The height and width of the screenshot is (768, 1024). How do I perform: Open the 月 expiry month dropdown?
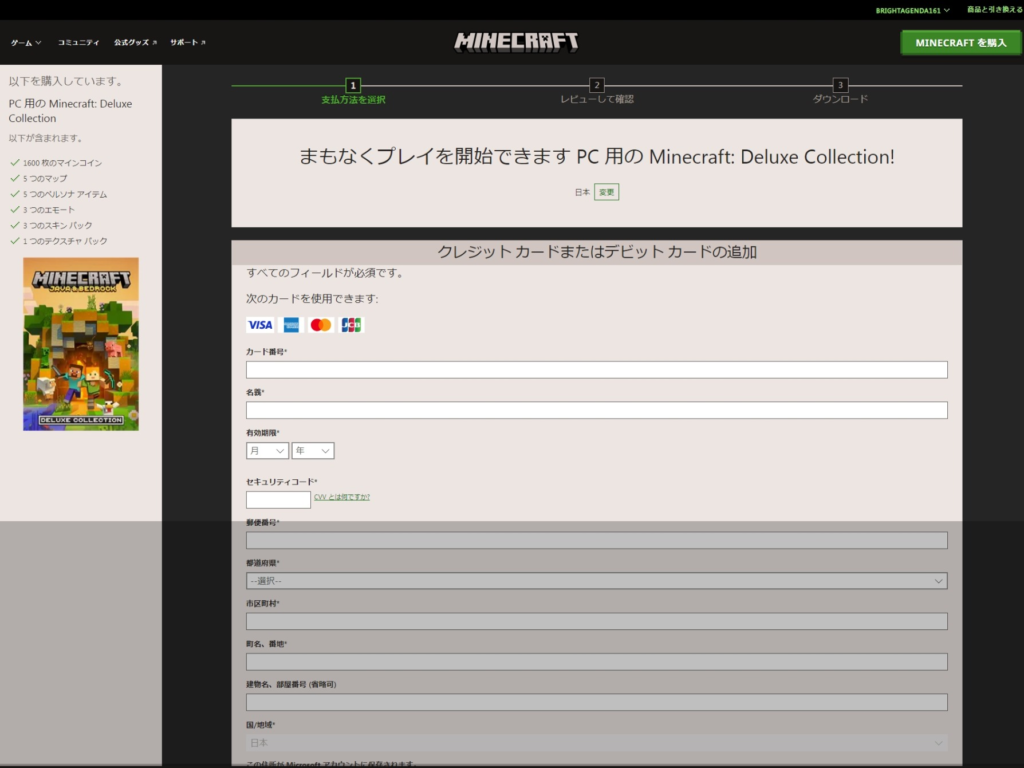tap(267, 451)
